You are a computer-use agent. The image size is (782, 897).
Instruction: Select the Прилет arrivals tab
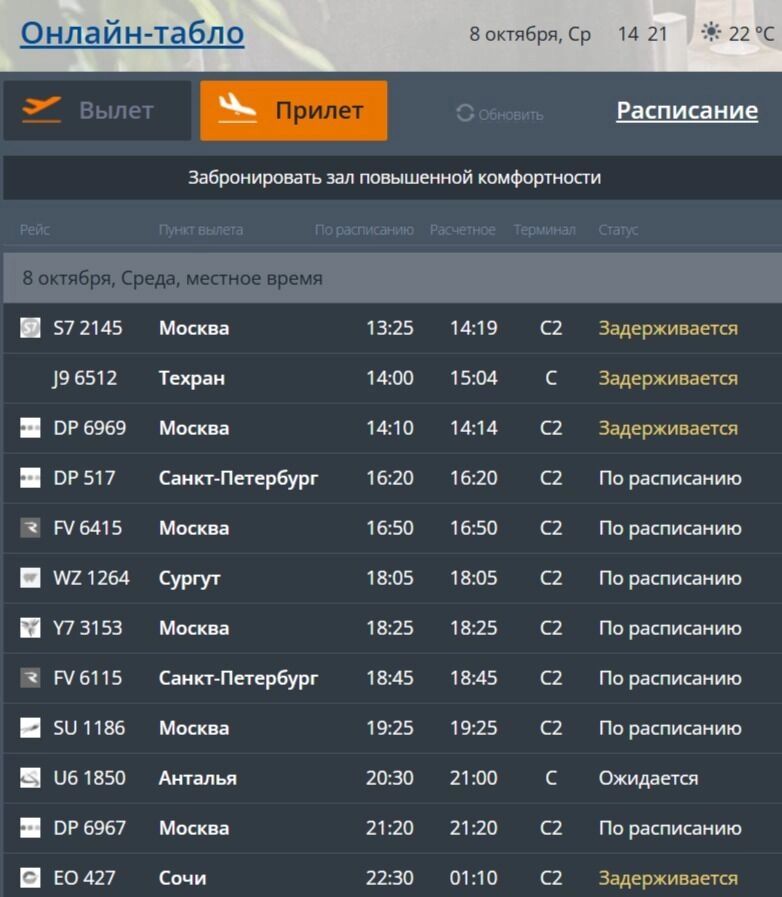293,110
